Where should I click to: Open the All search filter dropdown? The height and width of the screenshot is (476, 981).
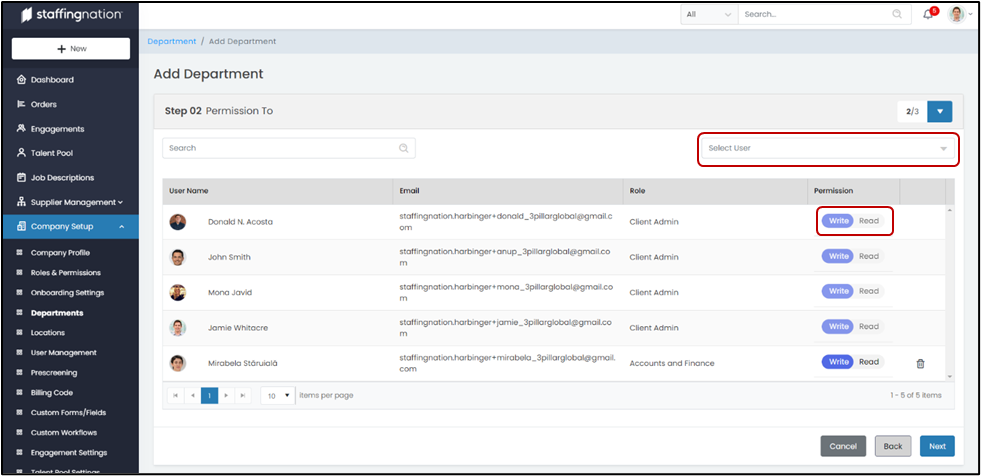(x=709, y=14)
